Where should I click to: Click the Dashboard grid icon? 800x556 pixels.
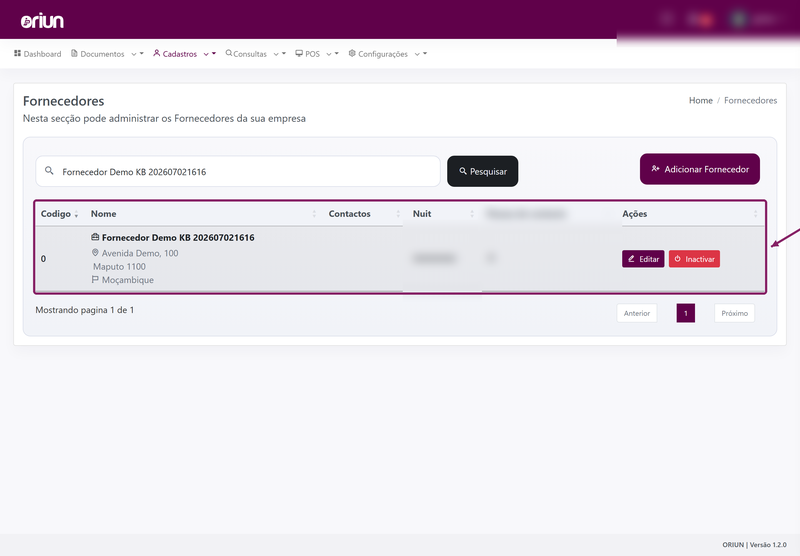(17, 53)
